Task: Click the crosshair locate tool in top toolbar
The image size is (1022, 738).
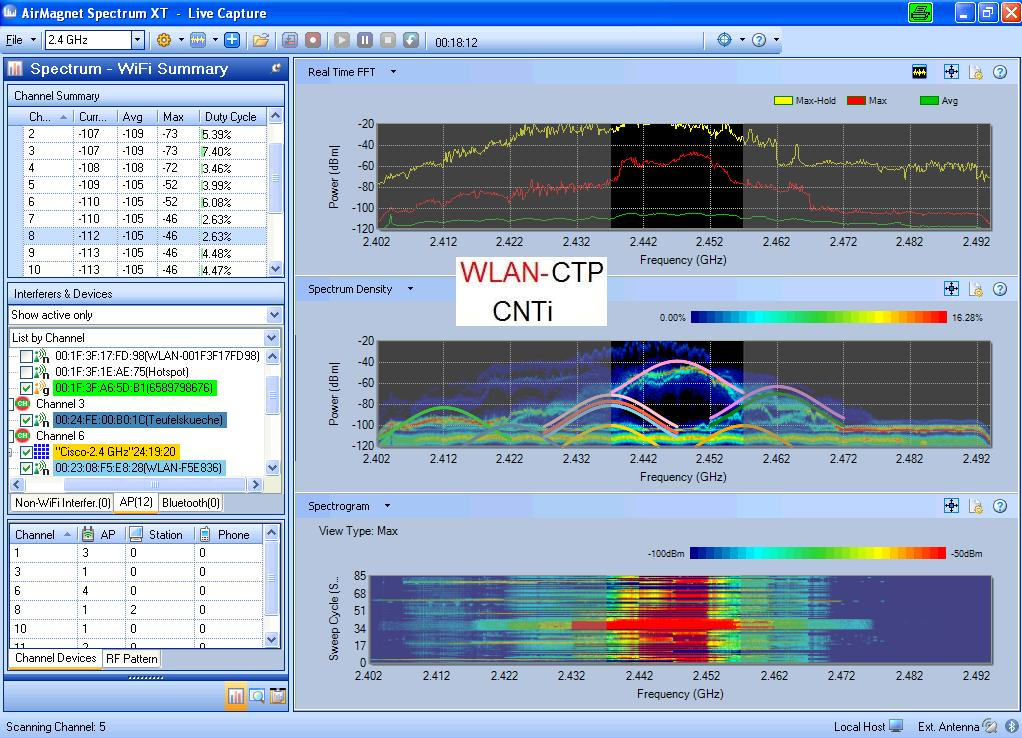Action: [724, 40]
